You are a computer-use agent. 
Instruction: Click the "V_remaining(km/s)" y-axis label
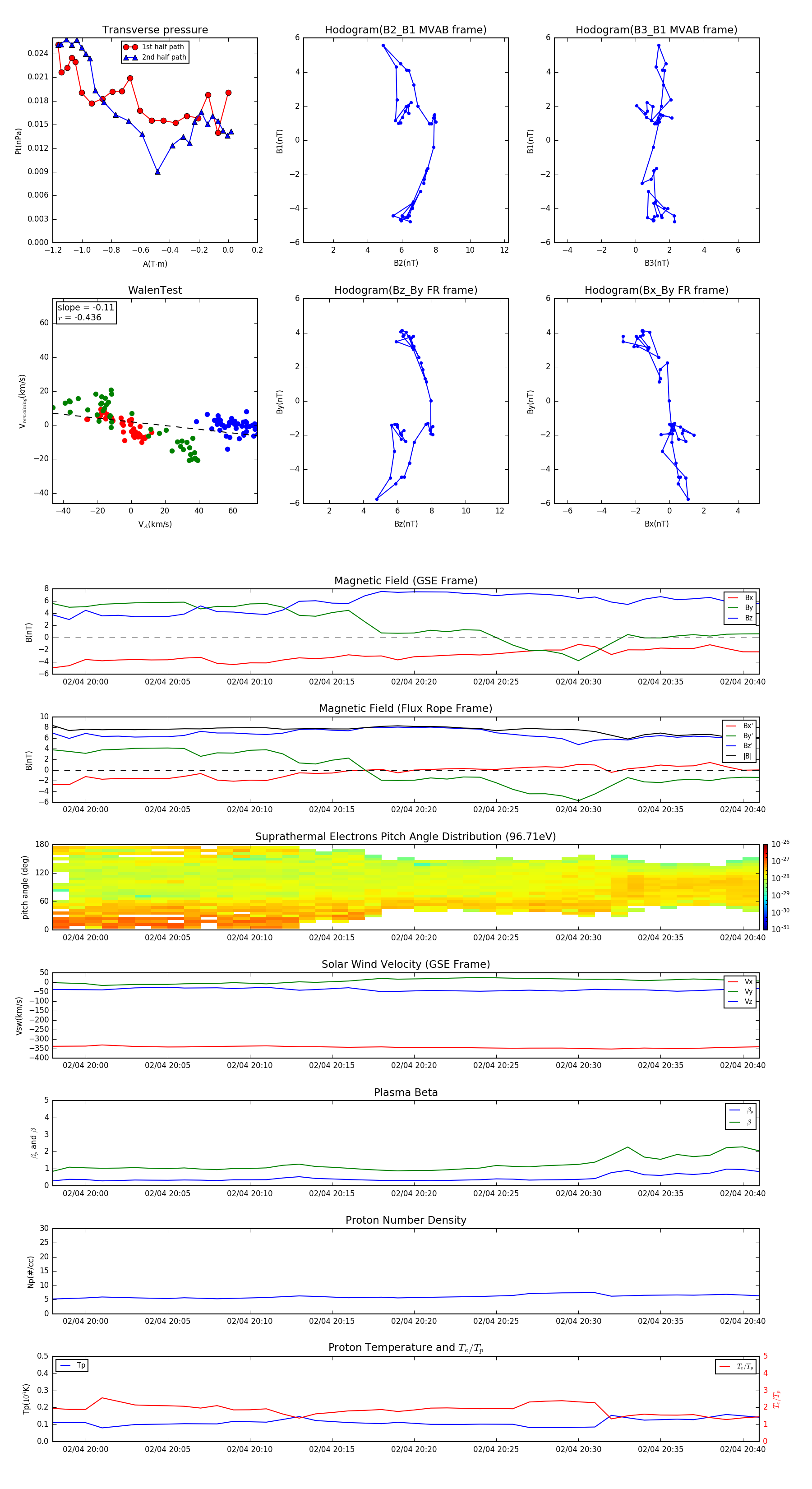click(22, 401)
